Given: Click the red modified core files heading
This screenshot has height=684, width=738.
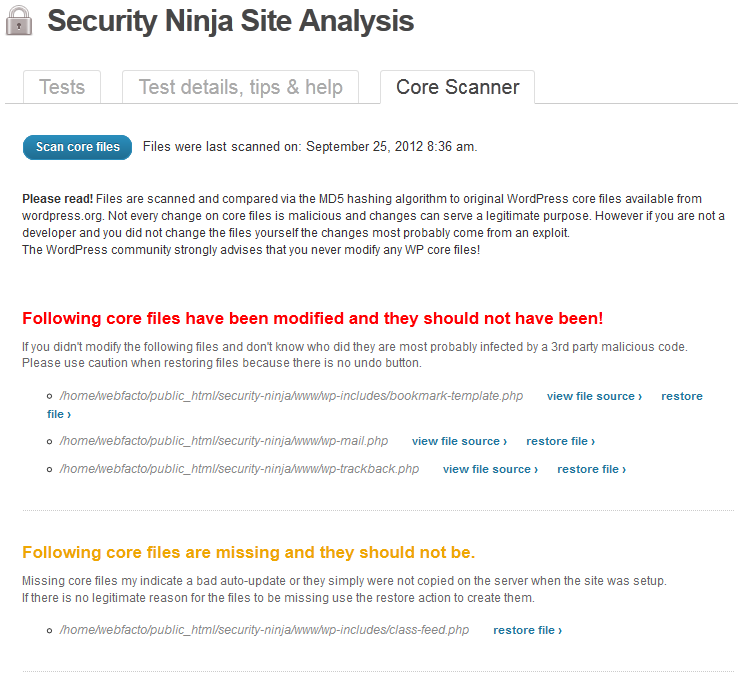Looking at the screenshot, I should click(313, 319).
